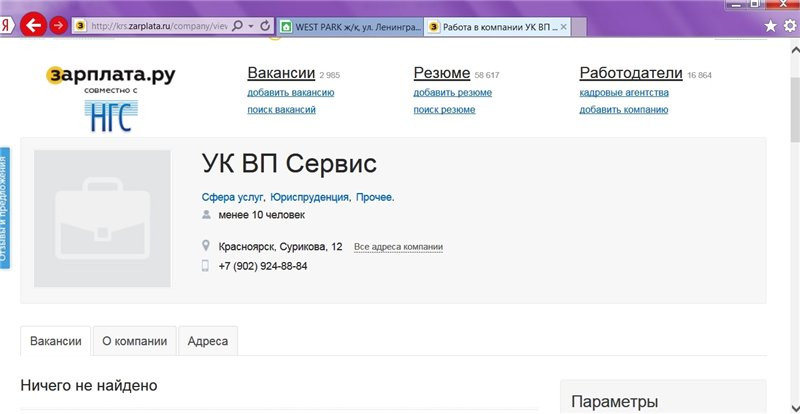
Task: Switch to the WEST PARK ж/к browser tab
Action: click(351, 27)
